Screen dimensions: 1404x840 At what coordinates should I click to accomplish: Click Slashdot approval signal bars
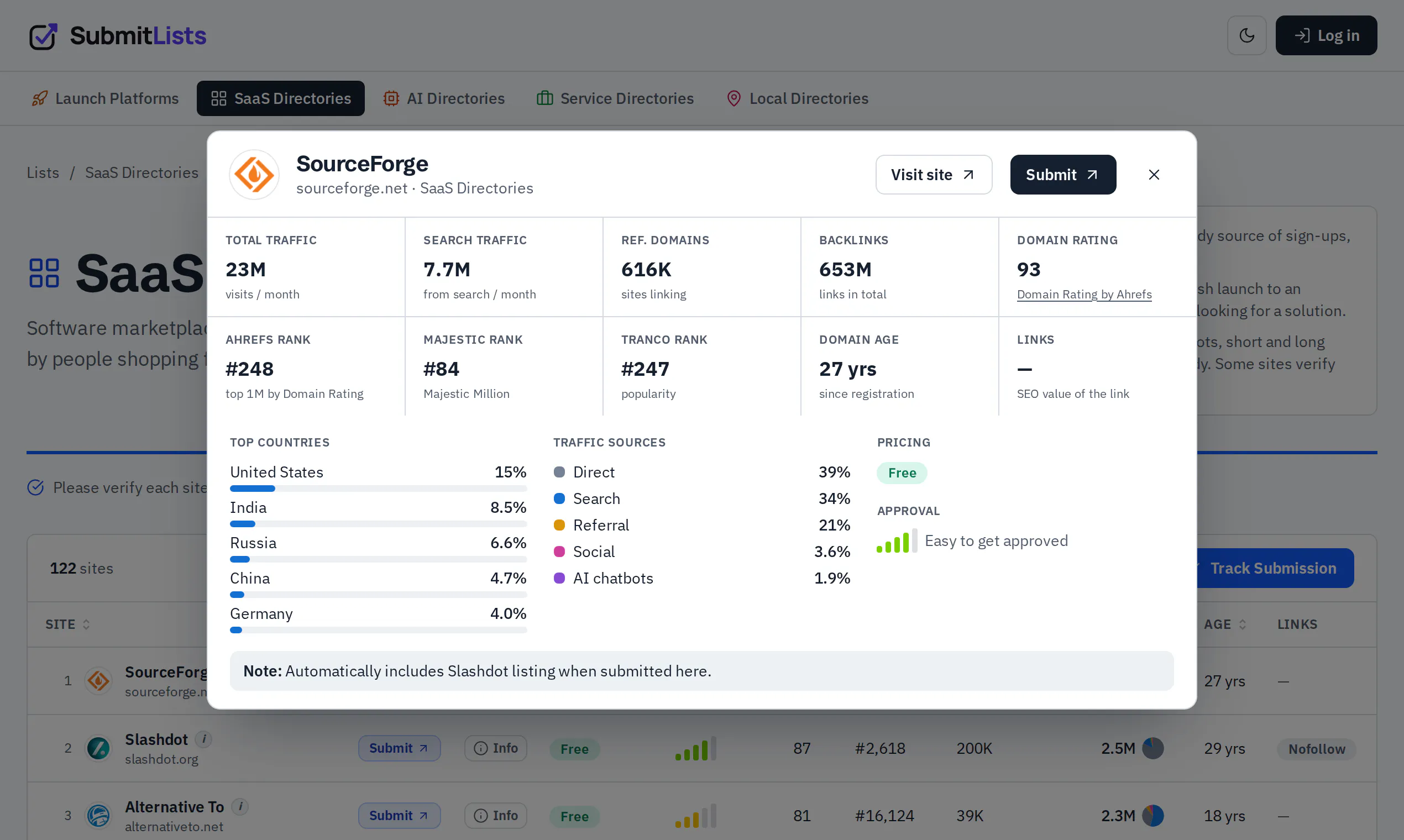tap(696, 748)
